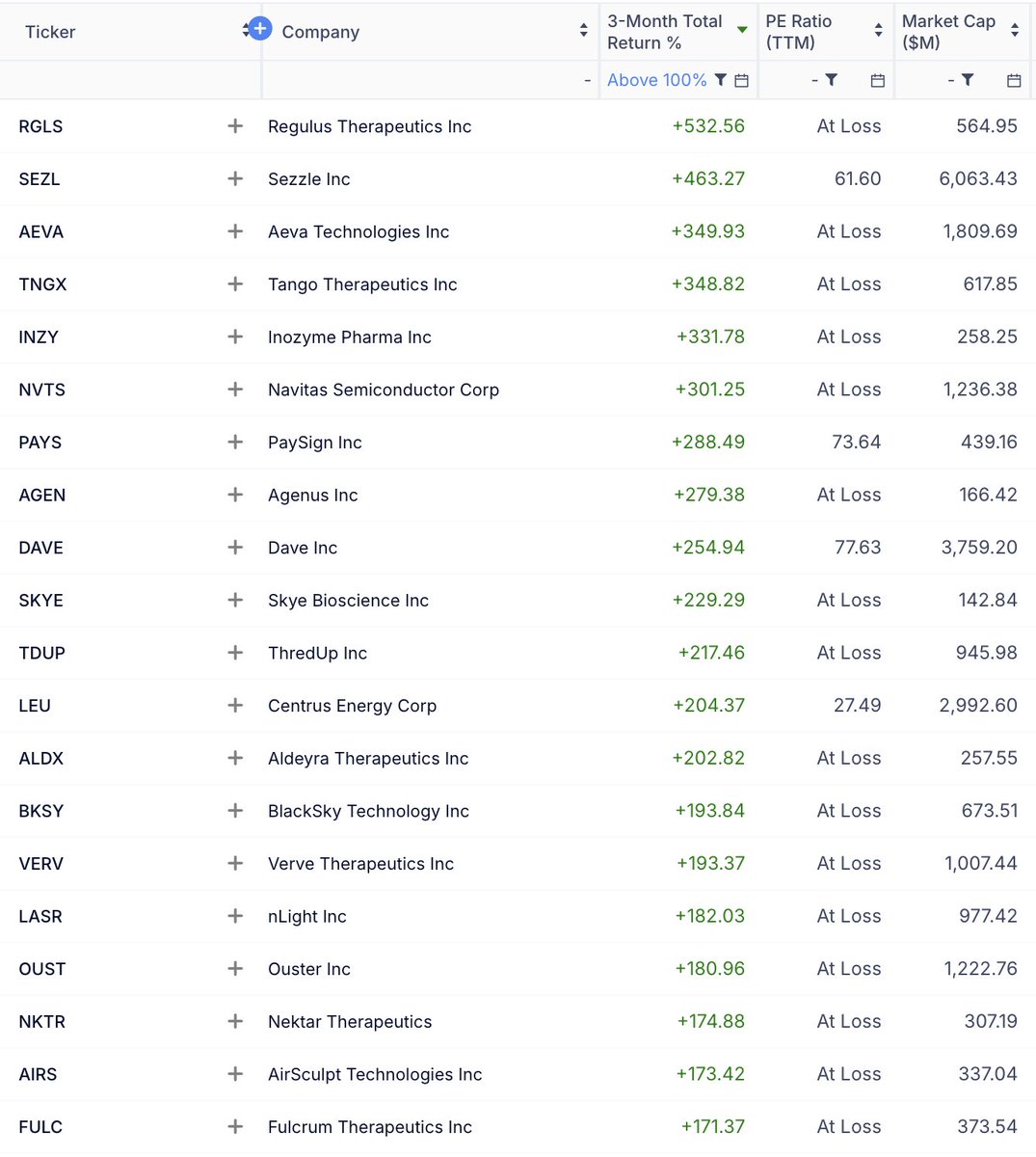Viewport: 1036px width, 1157px height.
Task: Click the PE Ratio (TTM) header
Action: click(799, 32)
